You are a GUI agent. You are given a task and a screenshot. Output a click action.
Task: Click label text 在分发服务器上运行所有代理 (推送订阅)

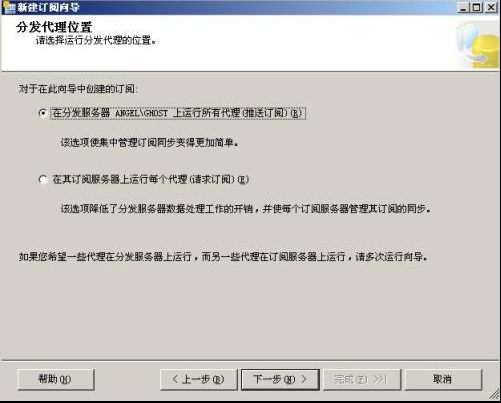178,113
